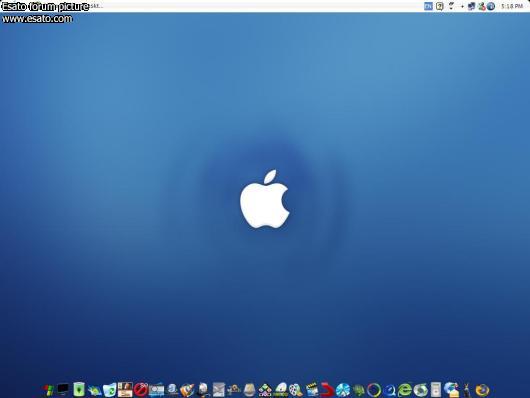Launch the clapperboard movie icon in dock
The height and width of the screenshot is (398, 530).
pos(312,390)
